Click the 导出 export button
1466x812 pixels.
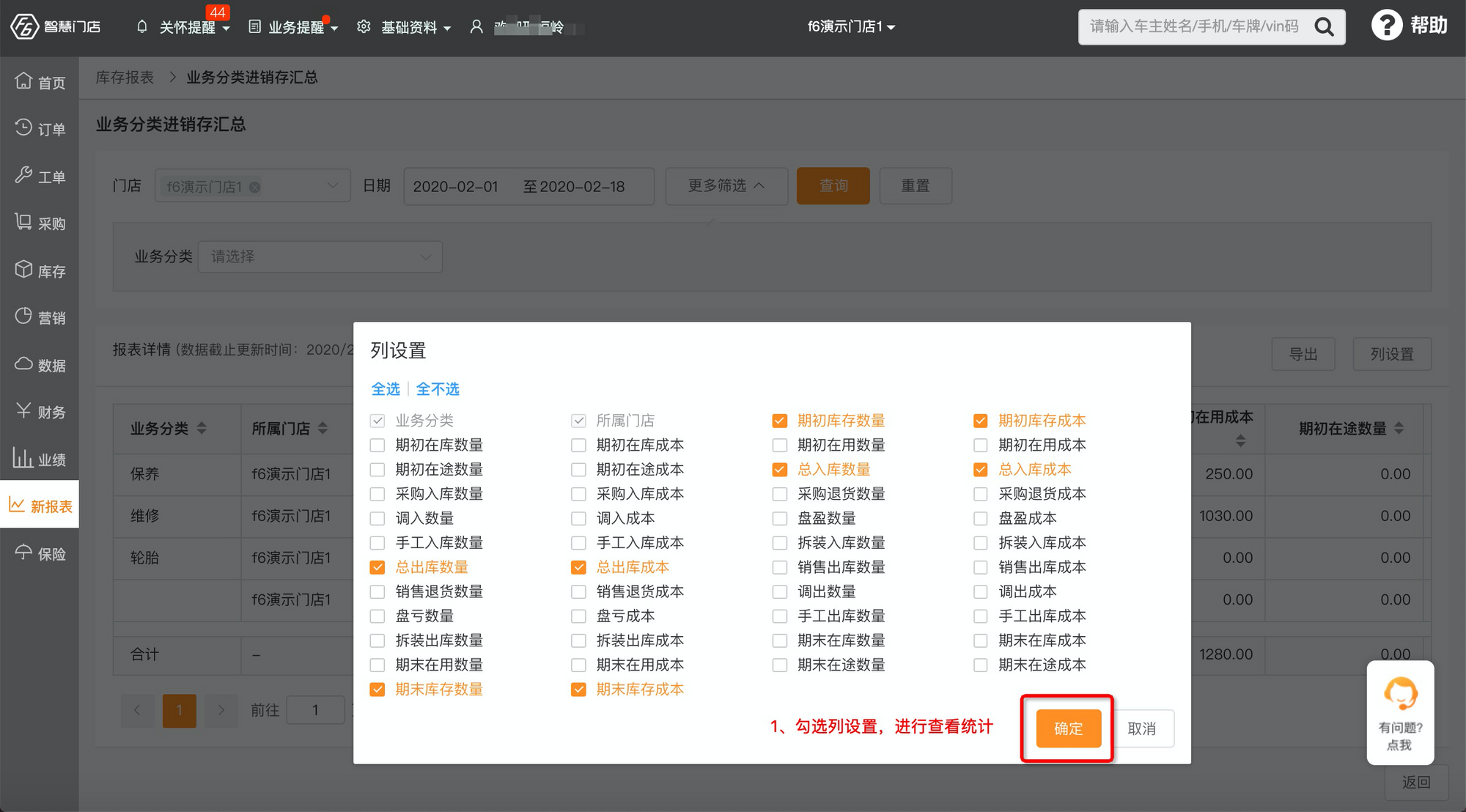pos(1303,354)
